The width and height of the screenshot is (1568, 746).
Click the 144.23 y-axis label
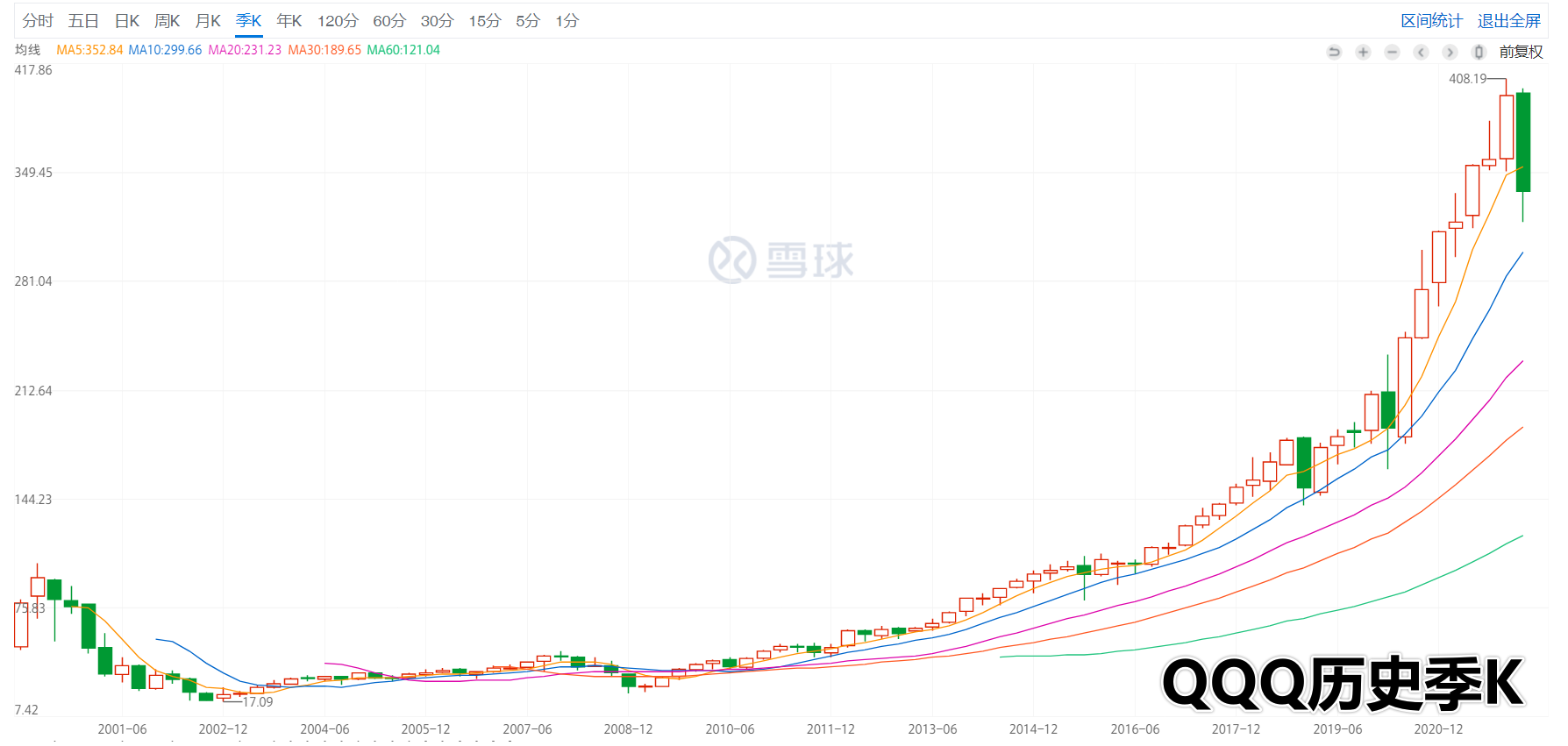33,500
